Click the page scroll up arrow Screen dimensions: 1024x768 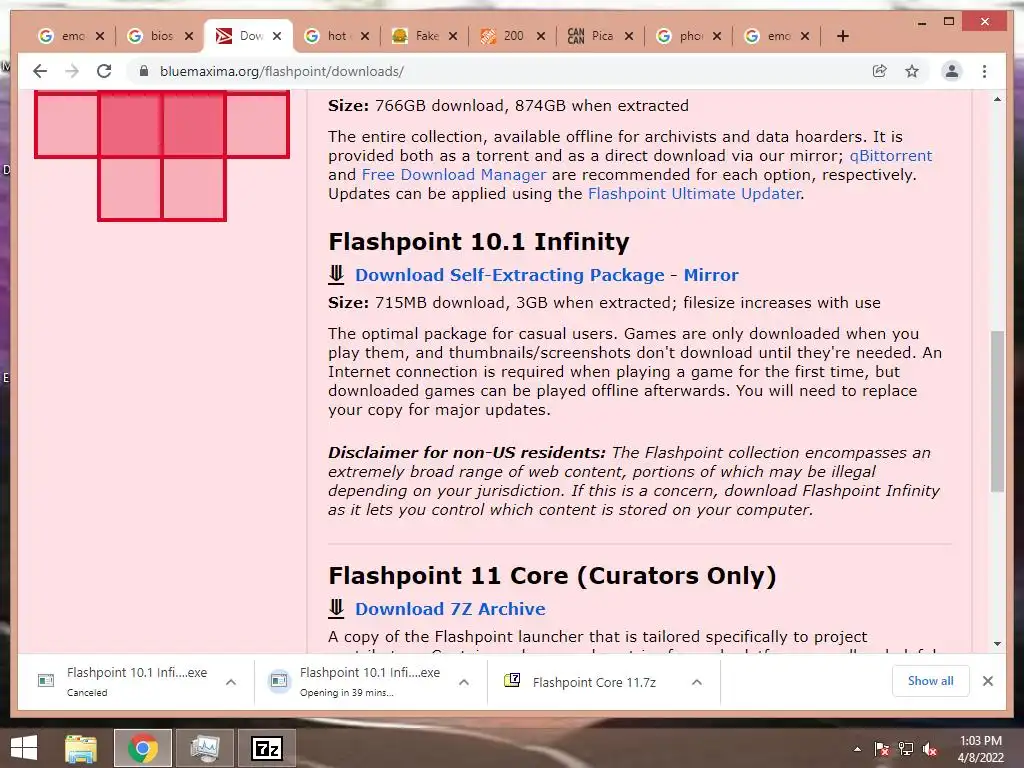point(997,99)
